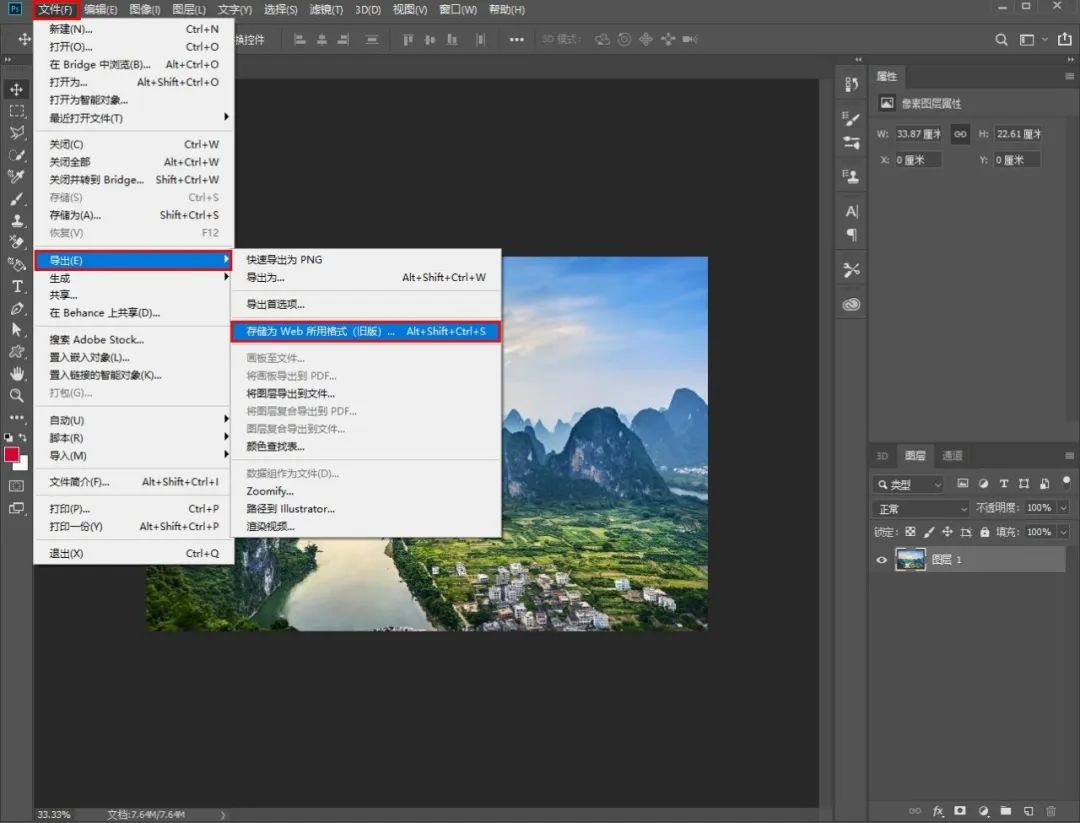
Task: Select the Type tool
Action: pos(17,287)
